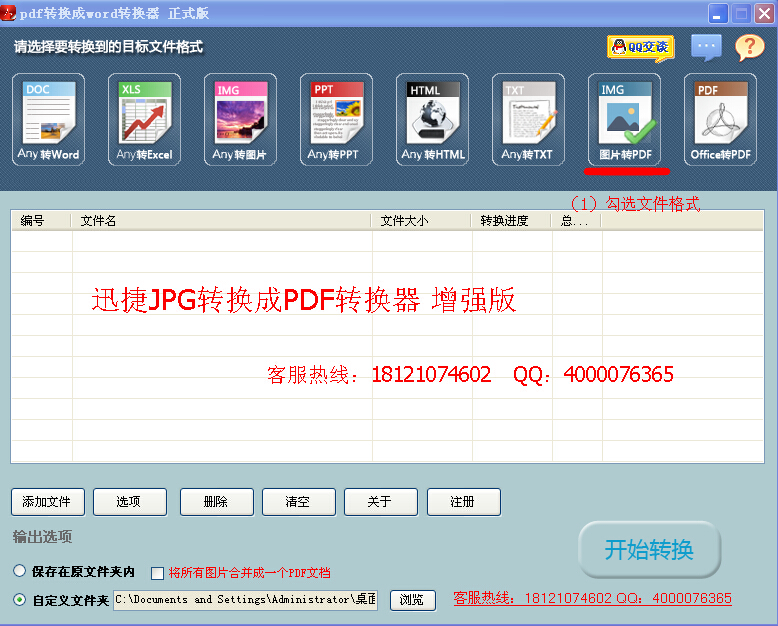Open help via the question mark icon
This screenshot has width=778, height=626.
click(x=750, y=48)
